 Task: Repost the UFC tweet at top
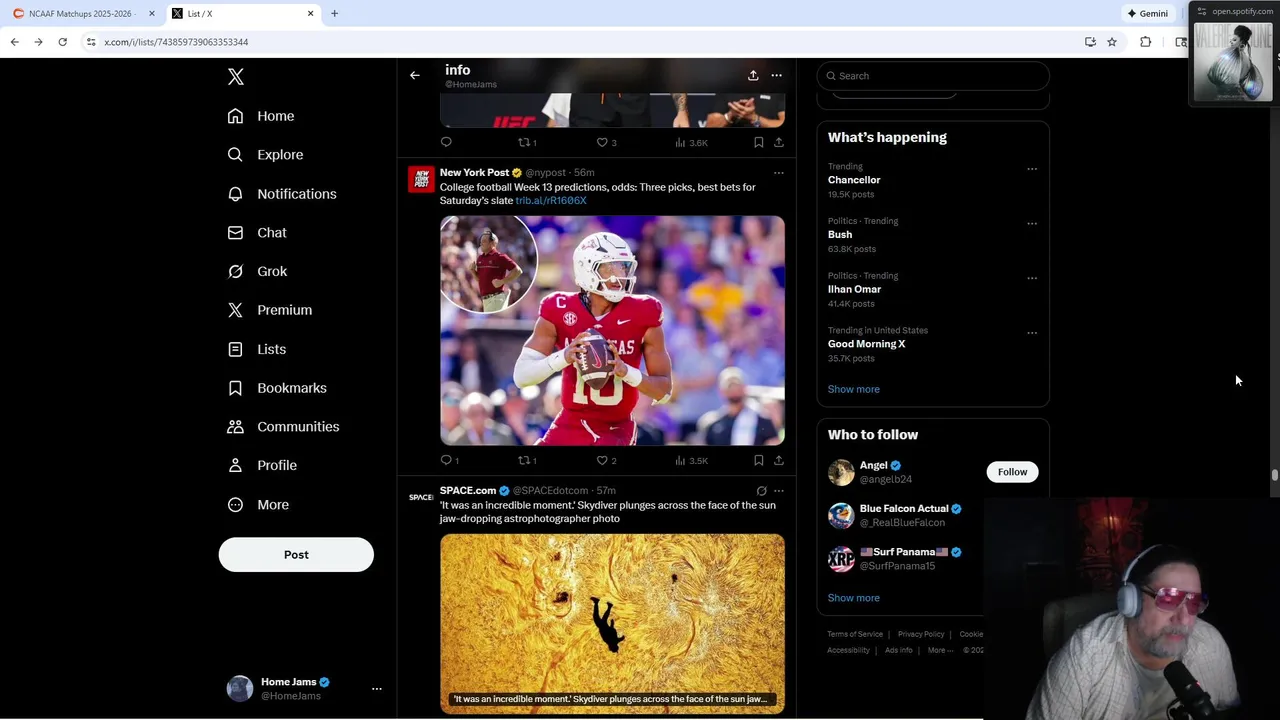[526, 143]
